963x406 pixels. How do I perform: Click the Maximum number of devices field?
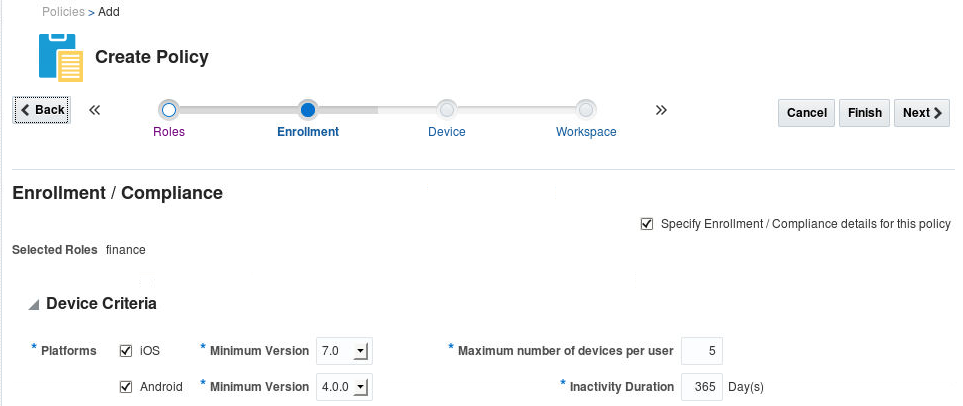701,351
